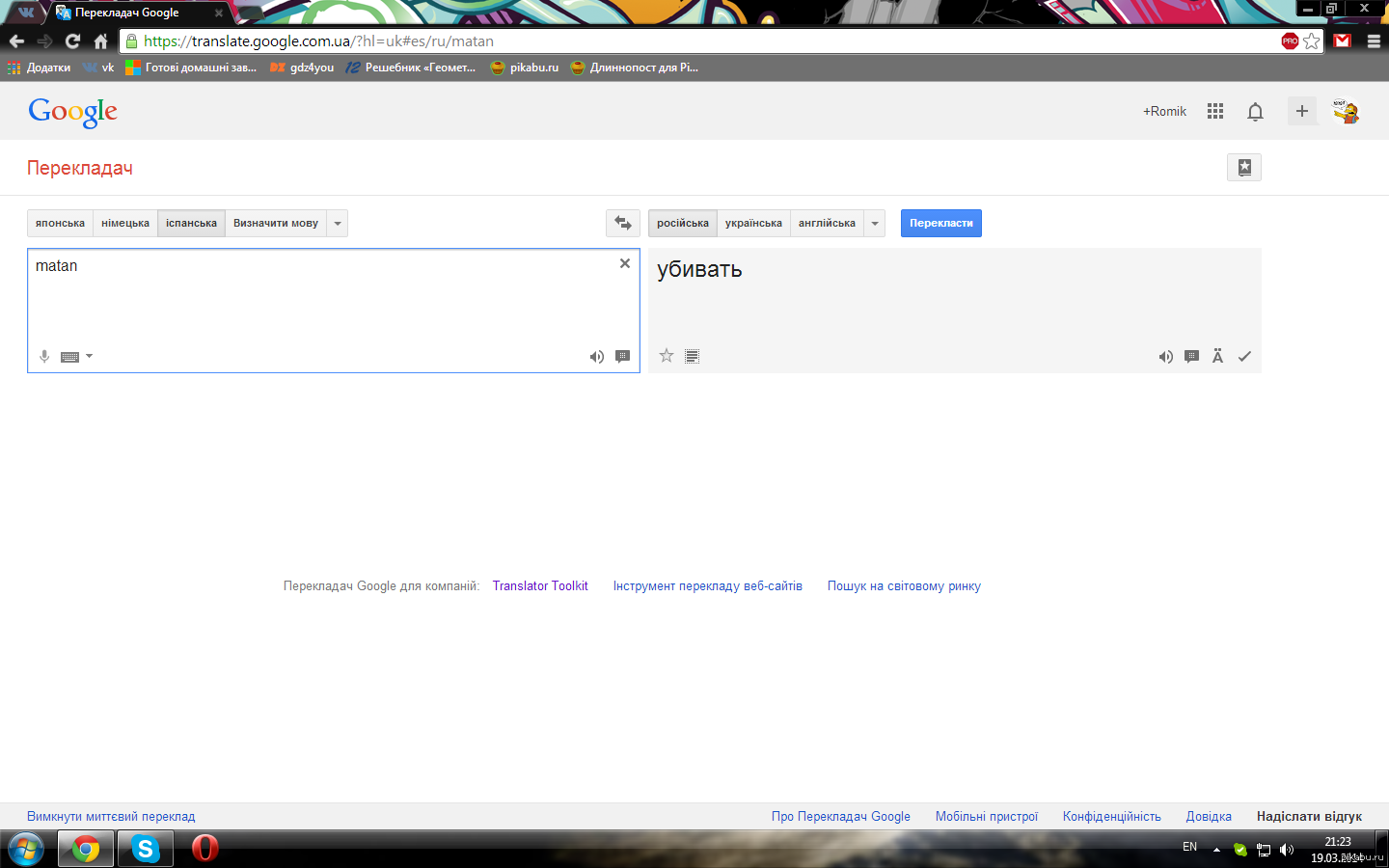
Task: Expand the target language dropdown arrow
Action: 875,223
